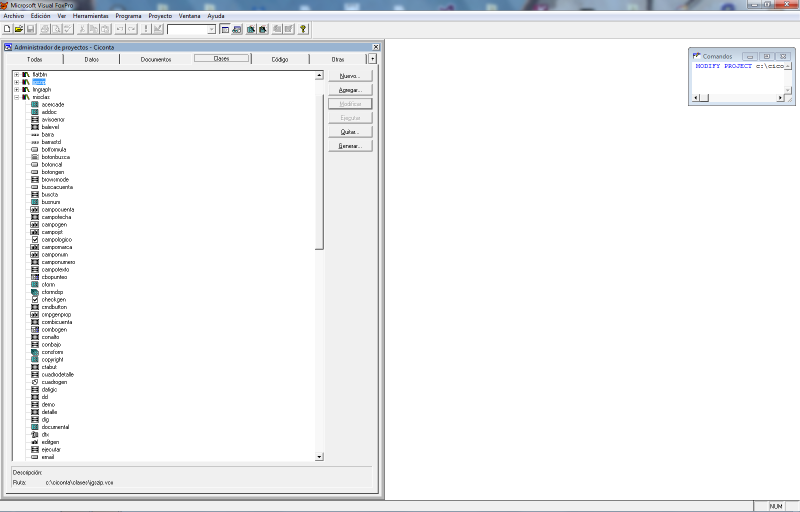Click the documental class icon

click(x=35, y=427)
